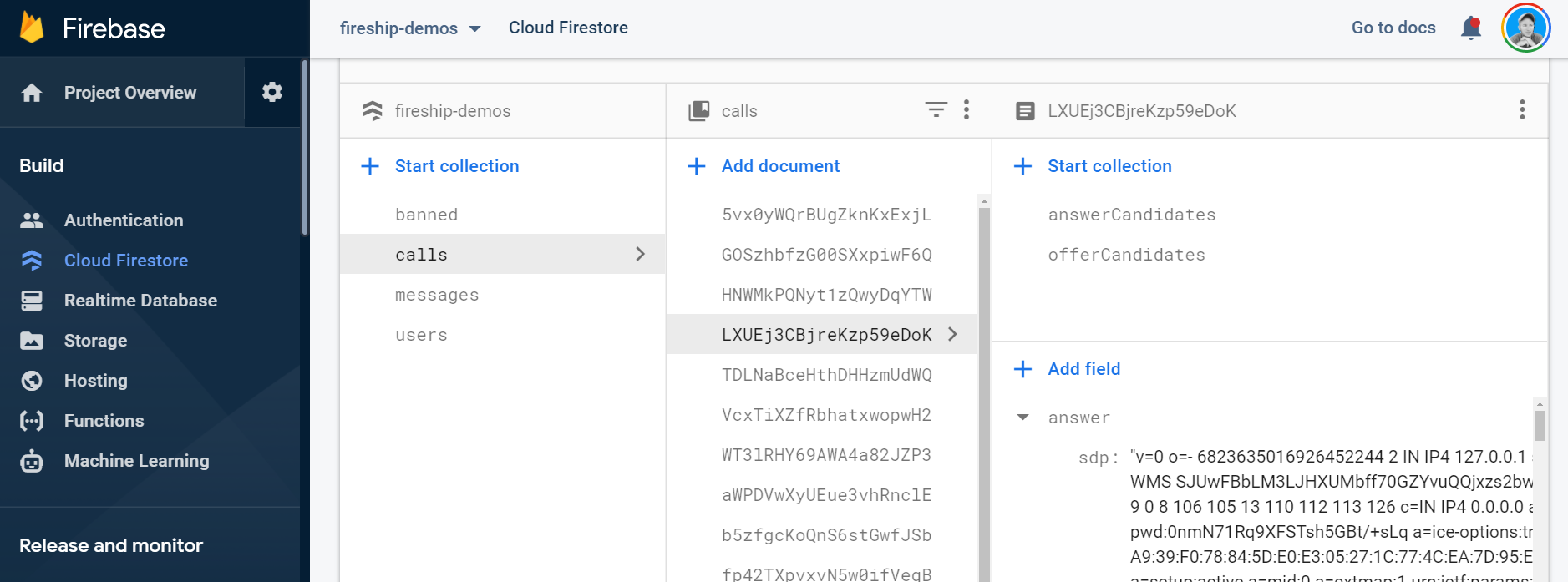
Task: Open Authentication in the sidebar
Action: (123, 220)
